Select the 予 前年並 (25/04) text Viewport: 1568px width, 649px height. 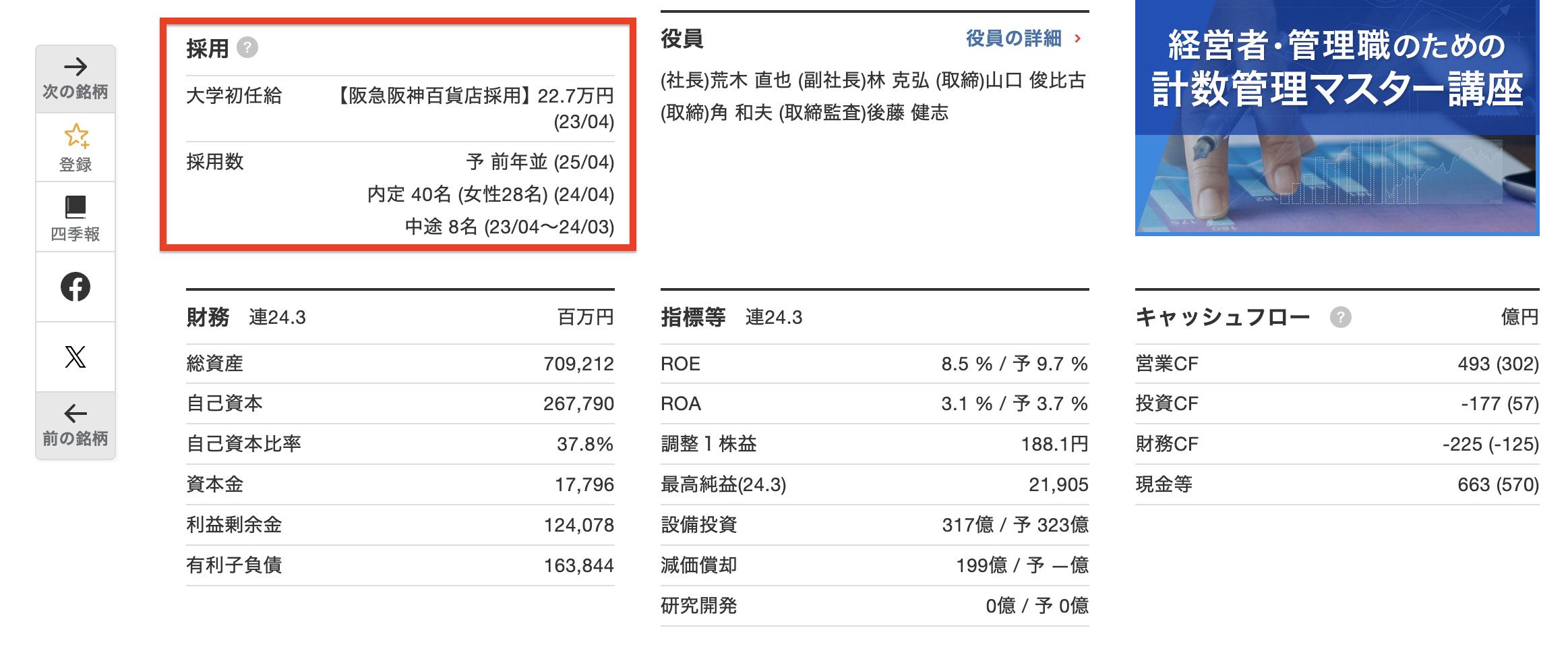click(540, 162)
